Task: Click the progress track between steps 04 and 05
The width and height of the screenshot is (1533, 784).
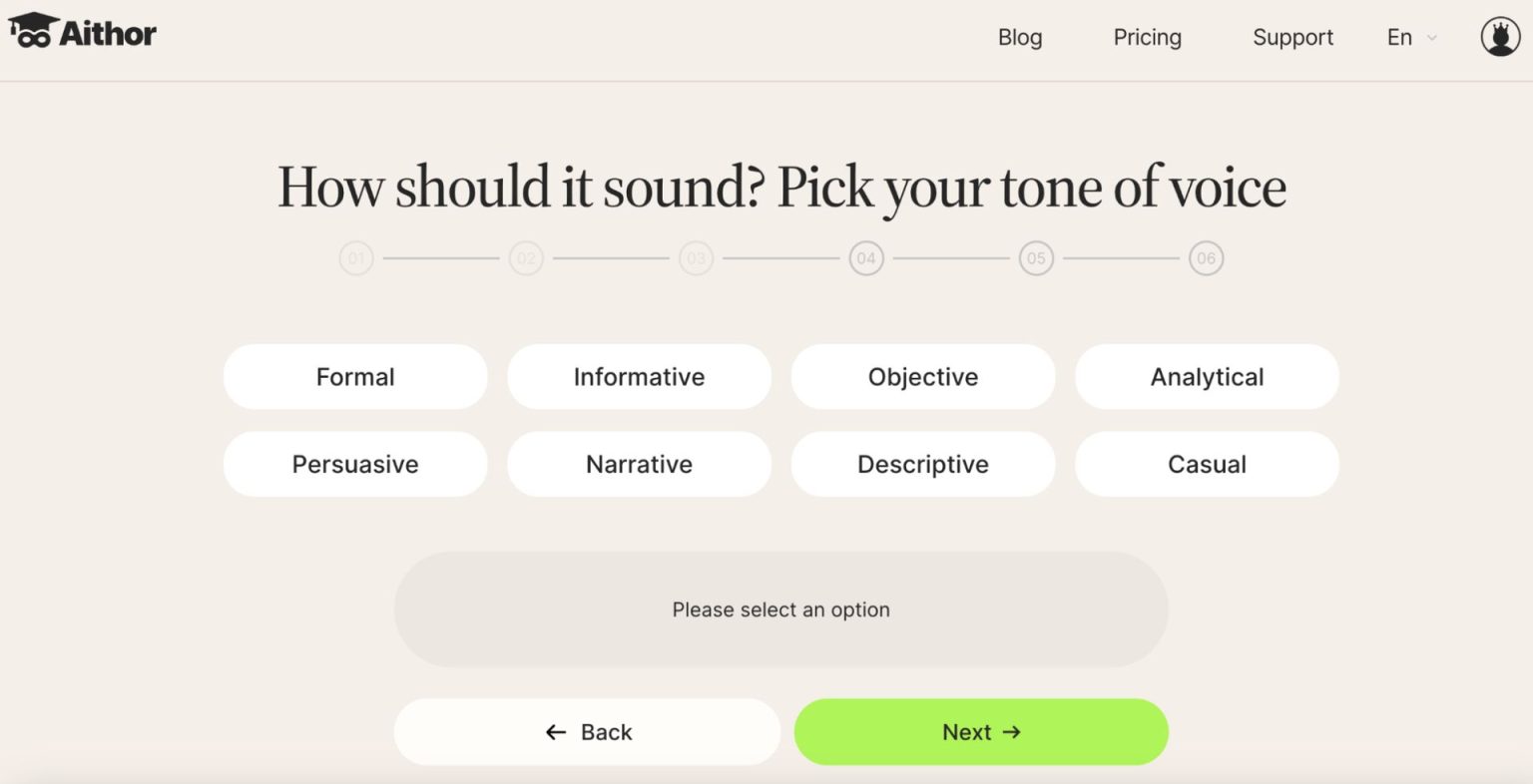Action: [950, 257]
